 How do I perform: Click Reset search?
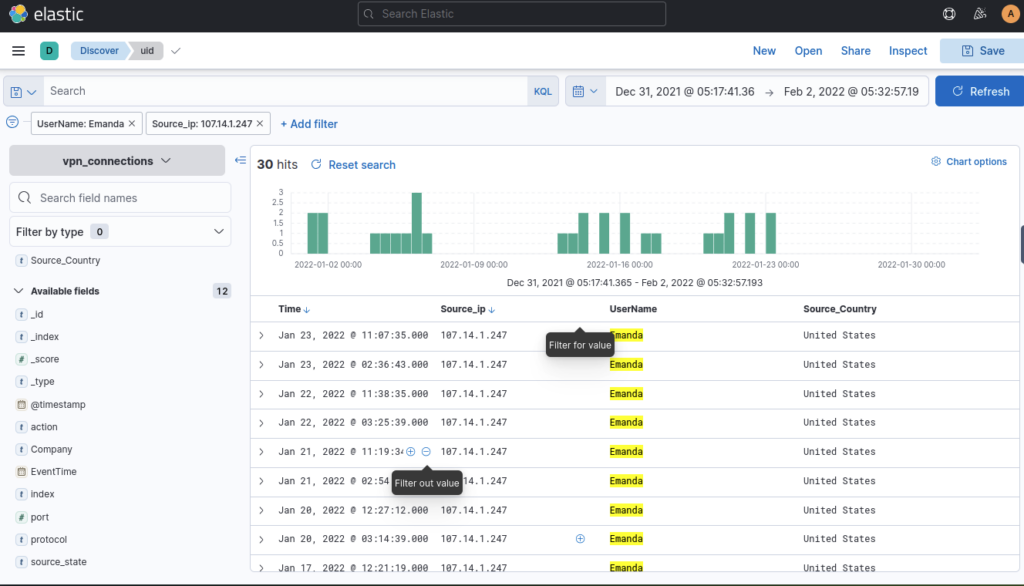pos(353,165)
